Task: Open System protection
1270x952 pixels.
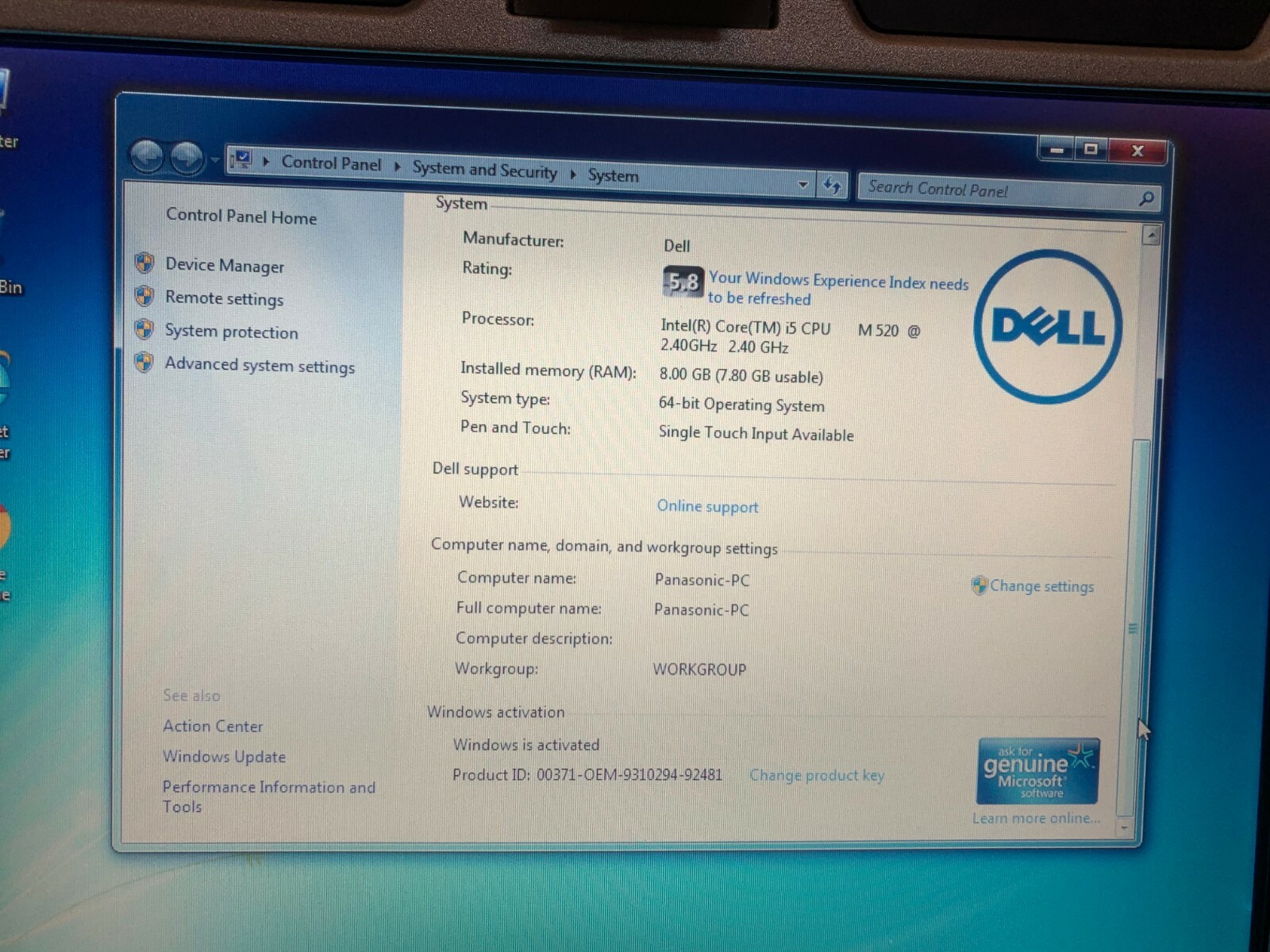Action: point(231,332)
